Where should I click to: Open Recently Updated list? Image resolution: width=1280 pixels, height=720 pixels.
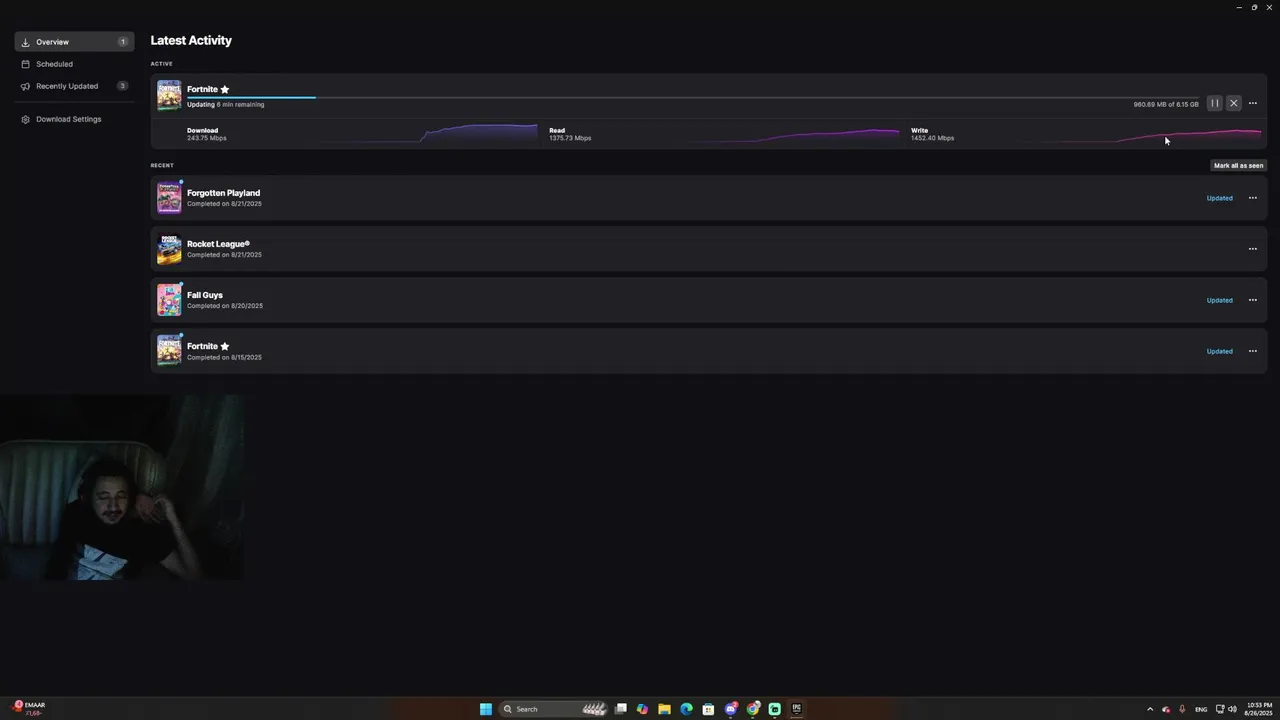tap(74, 86)
